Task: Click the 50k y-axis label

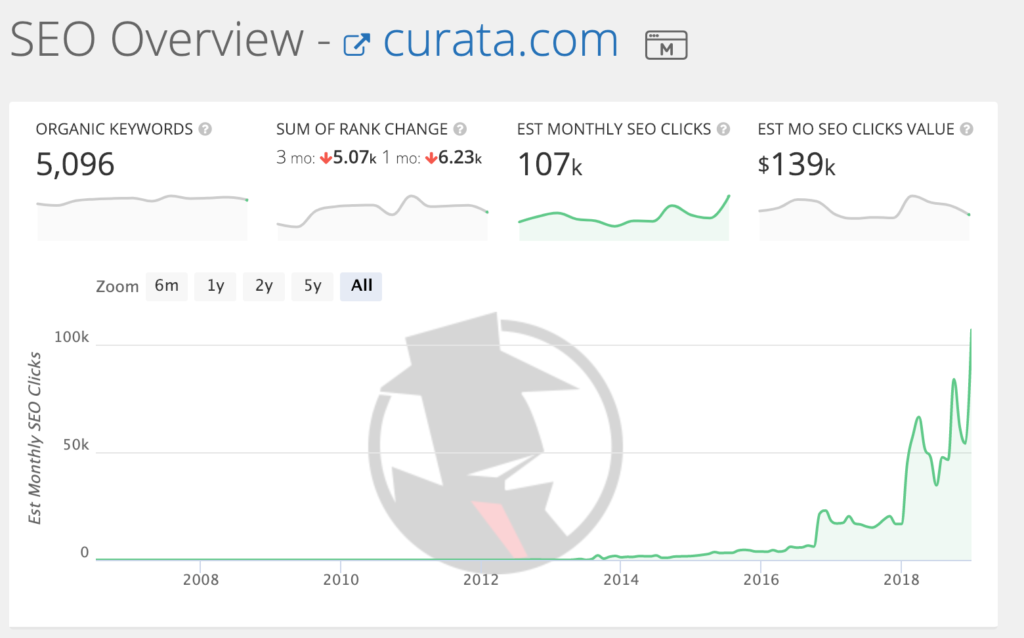Action: pyautogui.click(x=76, y=445)
